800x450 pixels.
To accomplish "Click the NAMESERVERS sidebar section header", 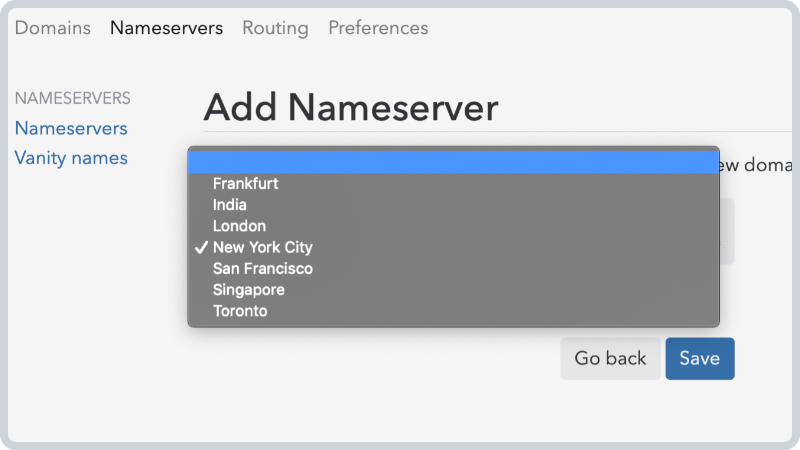I will tap(72, 98).
